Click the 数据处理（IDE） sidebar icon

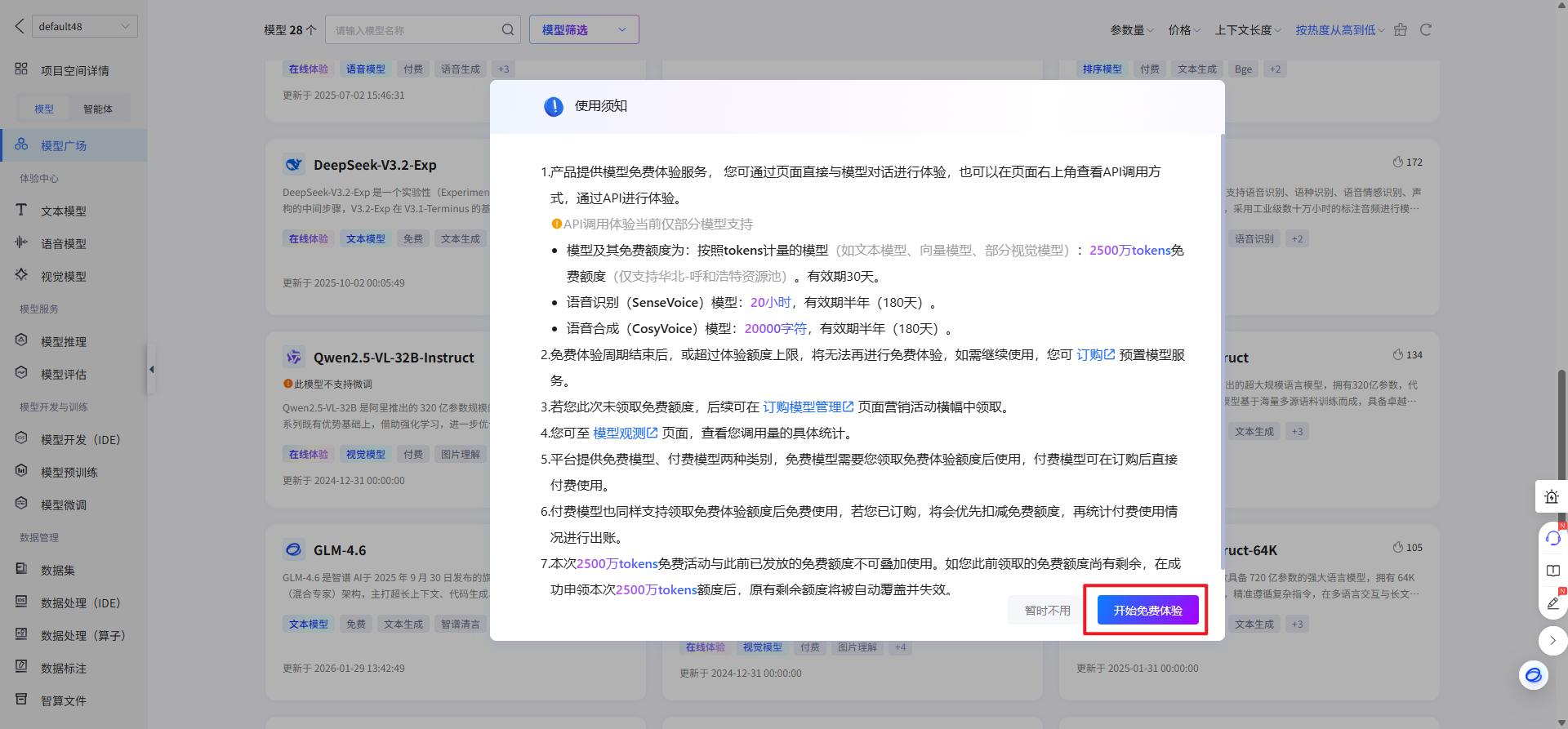[x=22, y=602]
